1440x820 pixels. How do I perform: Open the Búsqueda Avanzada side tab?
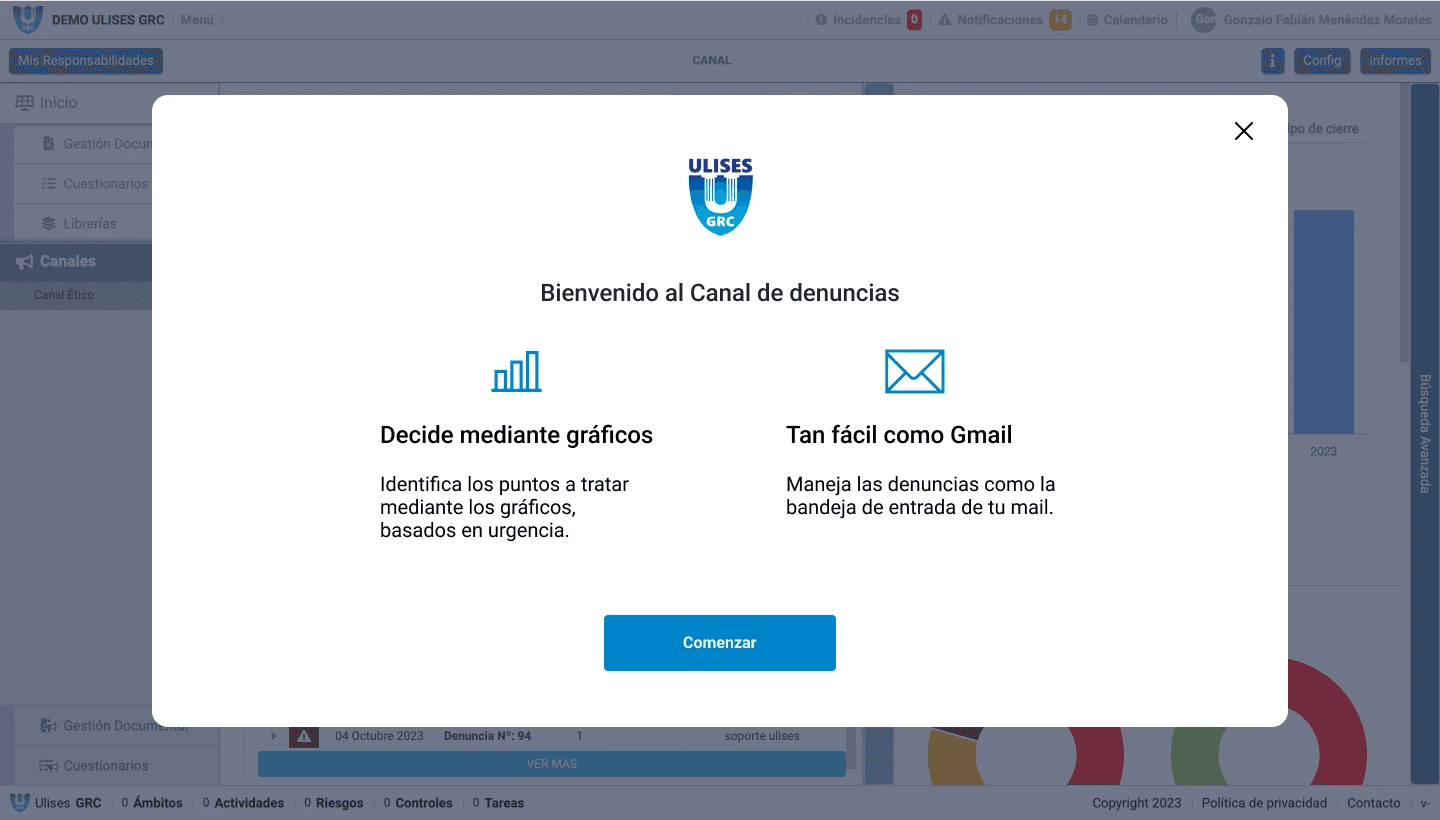[x=1425, y=433]
